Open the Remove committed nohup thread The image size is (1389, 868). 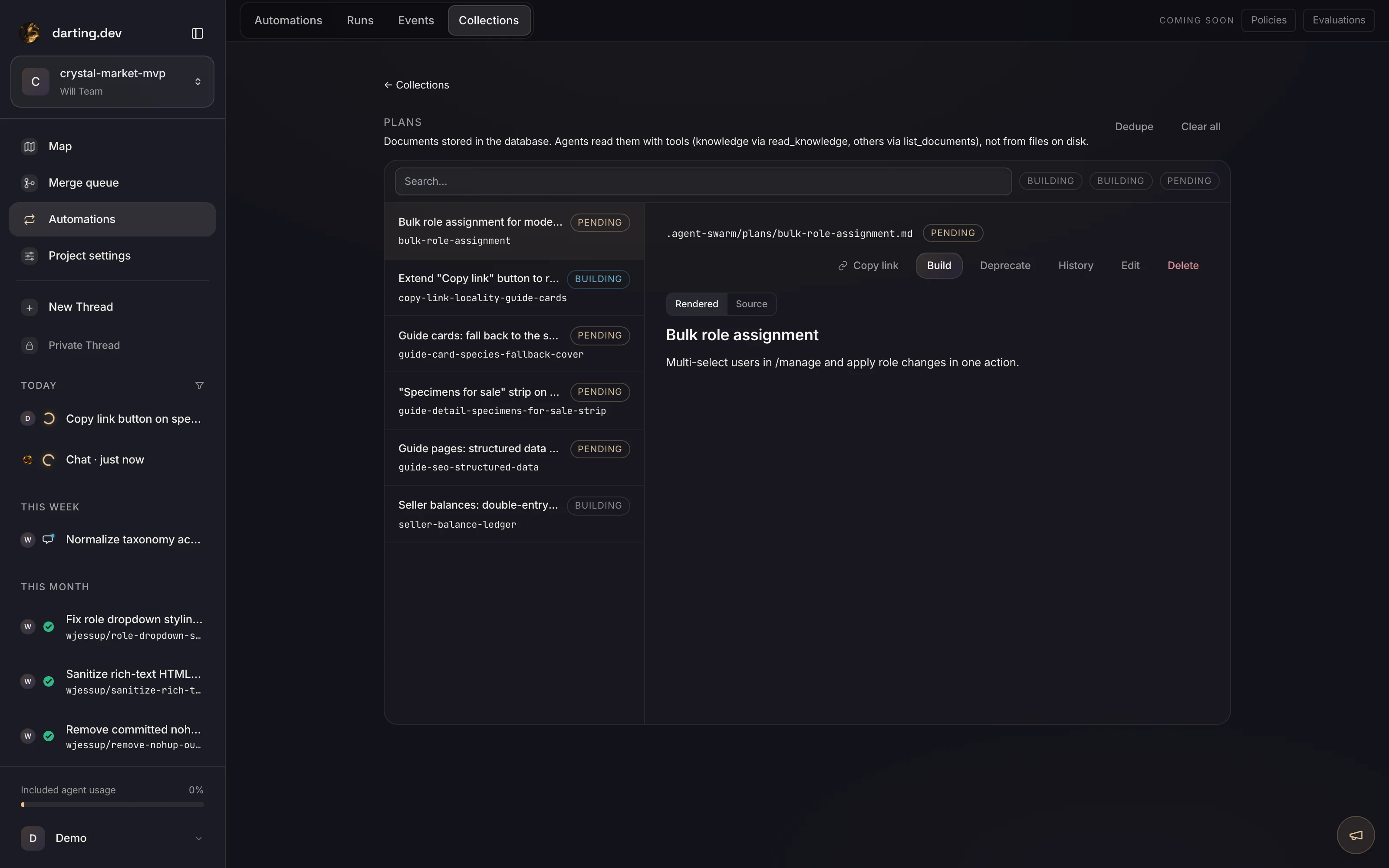[112, 736]
